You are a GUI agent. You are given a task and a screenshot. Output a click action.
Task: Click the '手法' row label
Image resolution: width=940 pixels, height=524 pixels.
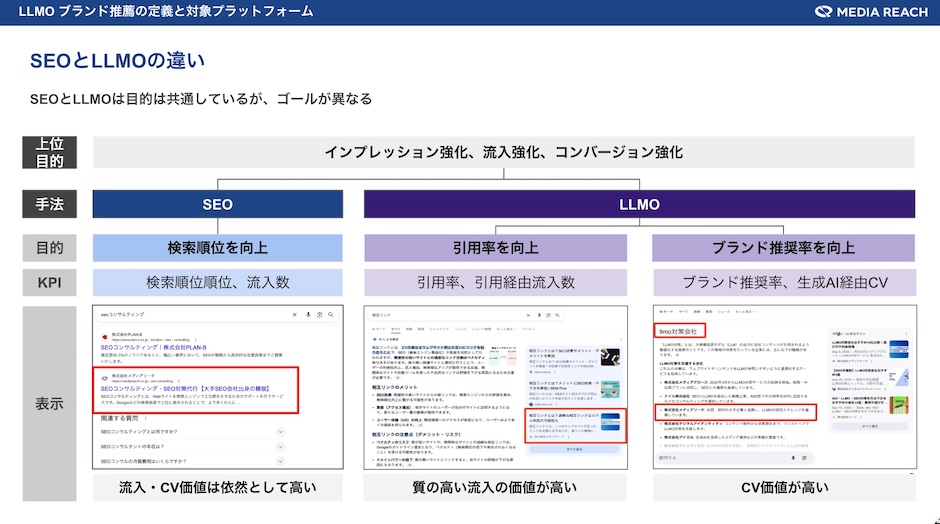(x=49, y=204)
